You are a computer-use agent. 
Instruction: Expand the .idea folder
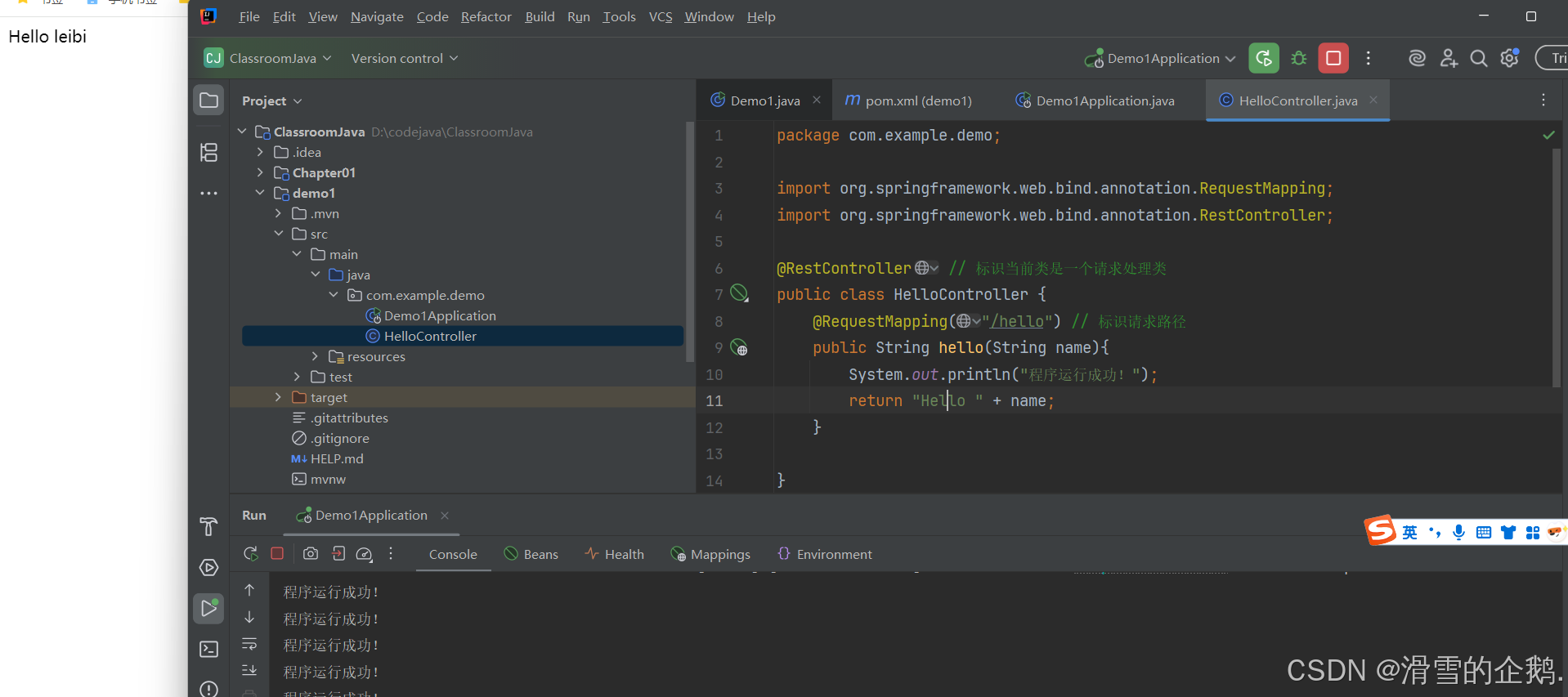pyautogui.click(x=260, y=152)
